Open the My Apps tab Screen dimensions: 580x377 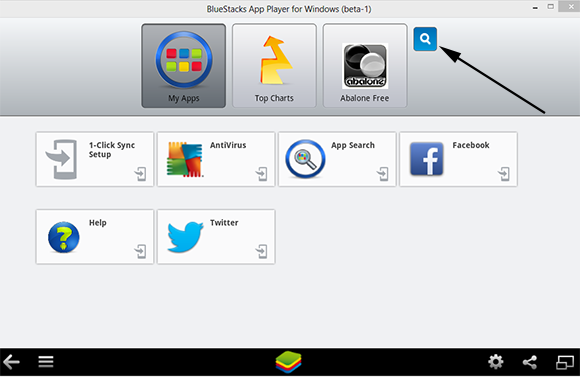pyautogui.click(x=183, y=66)
